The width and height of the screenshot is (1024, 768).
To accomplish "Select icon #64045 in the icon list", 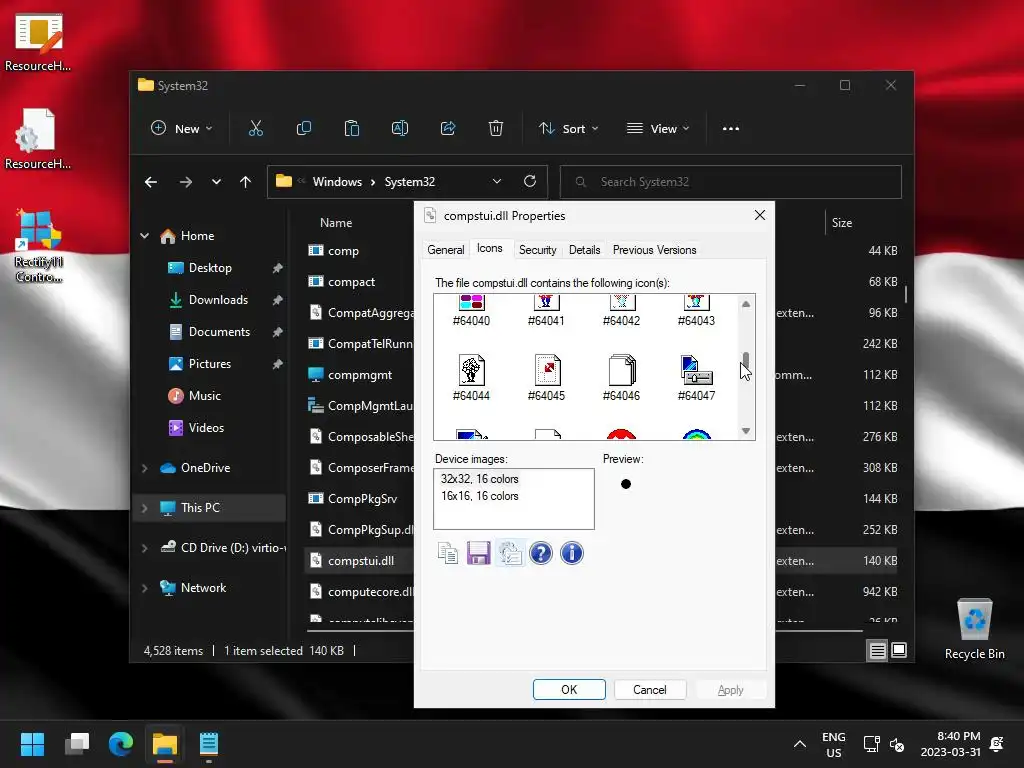I will (x=546, y=377).
